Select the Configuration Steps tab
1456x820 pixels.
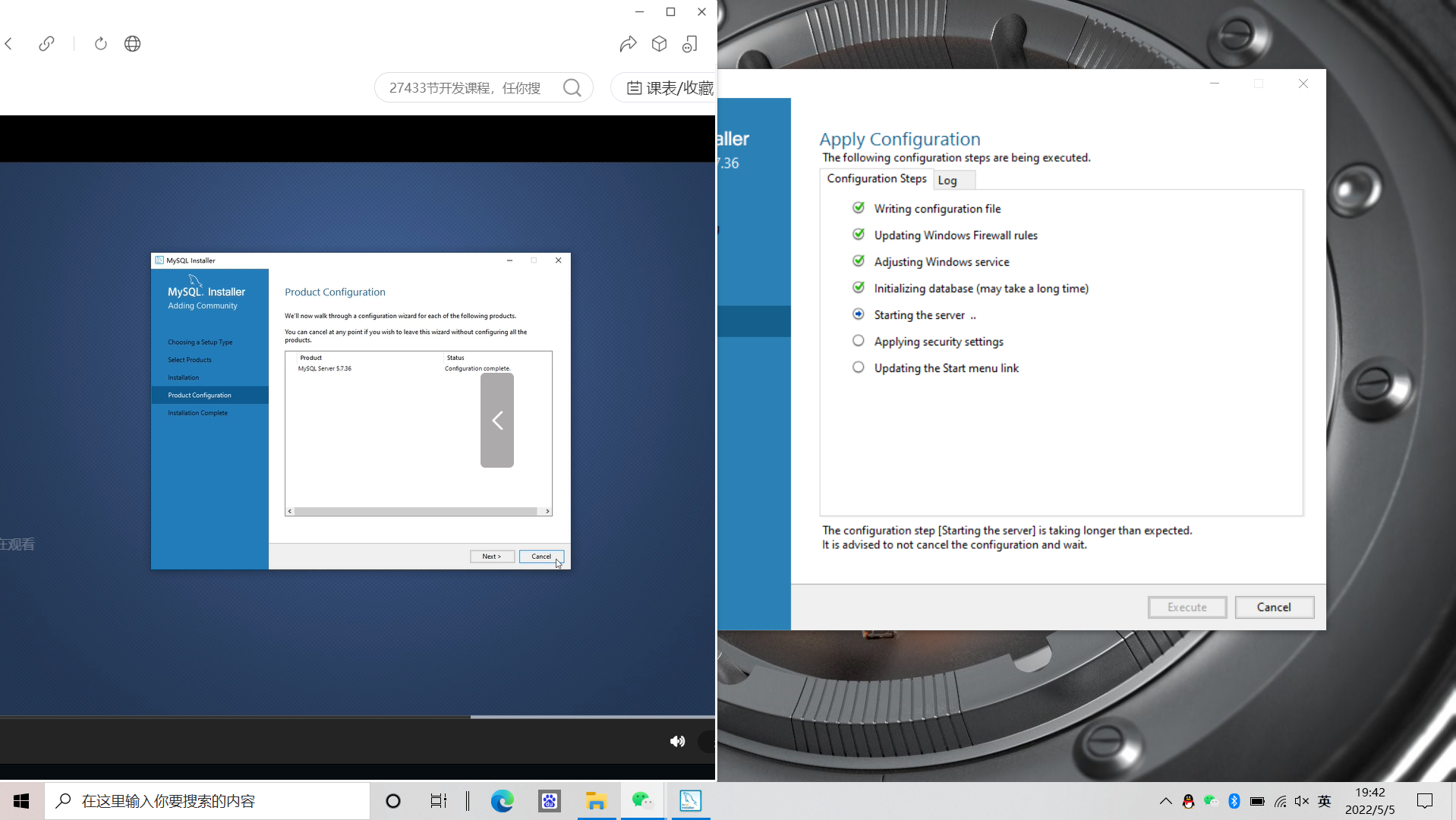(x=877, y=178)
